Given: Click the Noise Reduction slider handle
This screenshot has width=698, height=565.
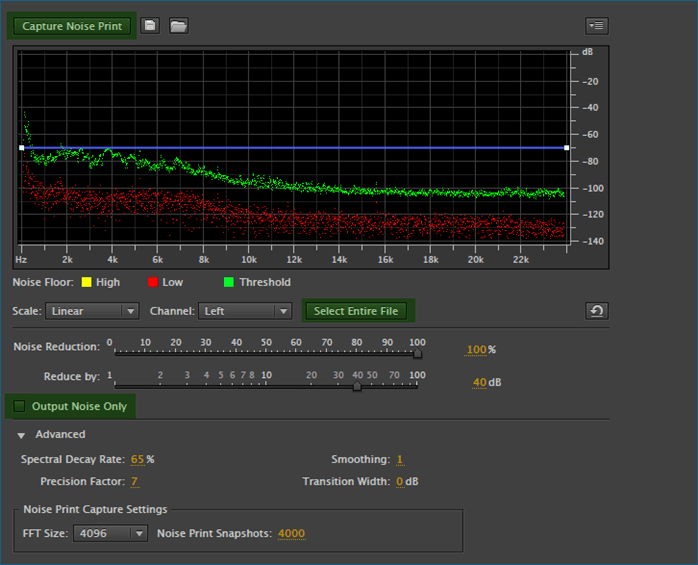Looking at the screenshot, I should (417, 353).
